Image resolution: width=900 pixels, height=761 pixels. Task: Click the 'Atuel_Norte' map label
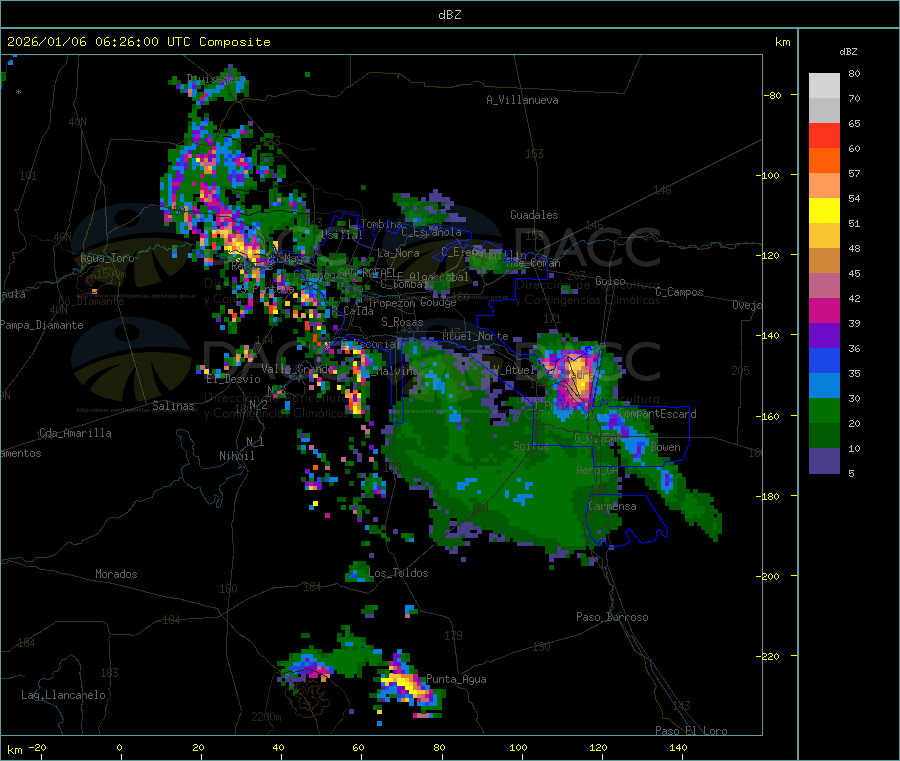click(475, 336)
